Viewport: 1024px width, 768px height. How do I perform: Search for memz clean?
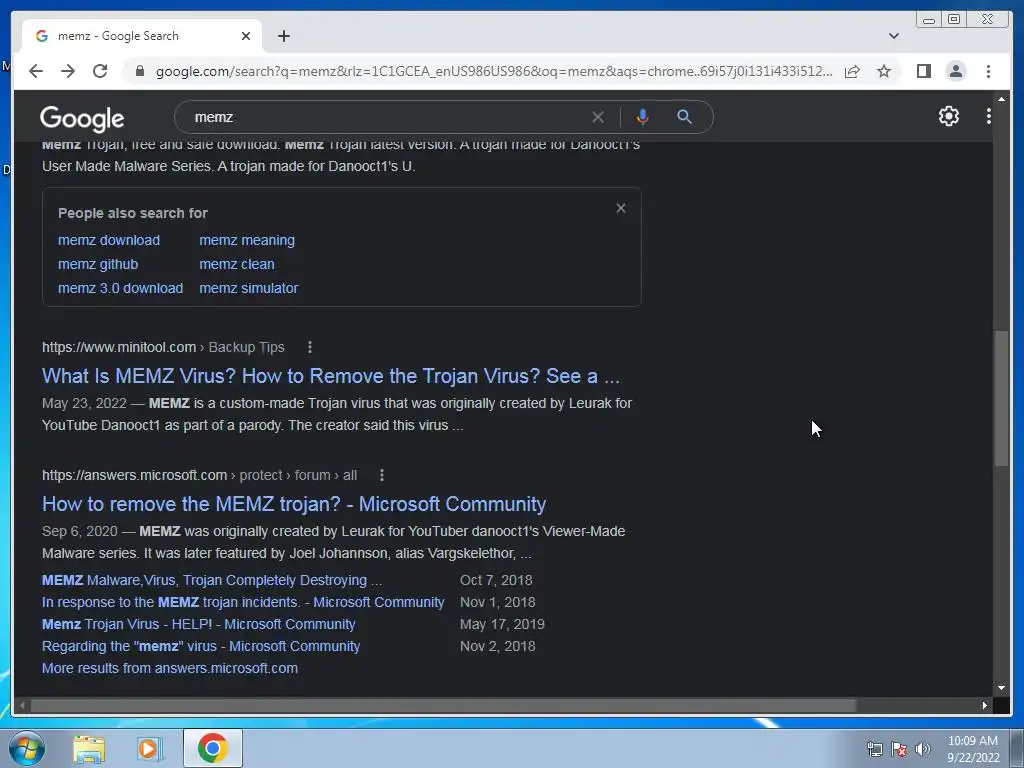point(237,264)
